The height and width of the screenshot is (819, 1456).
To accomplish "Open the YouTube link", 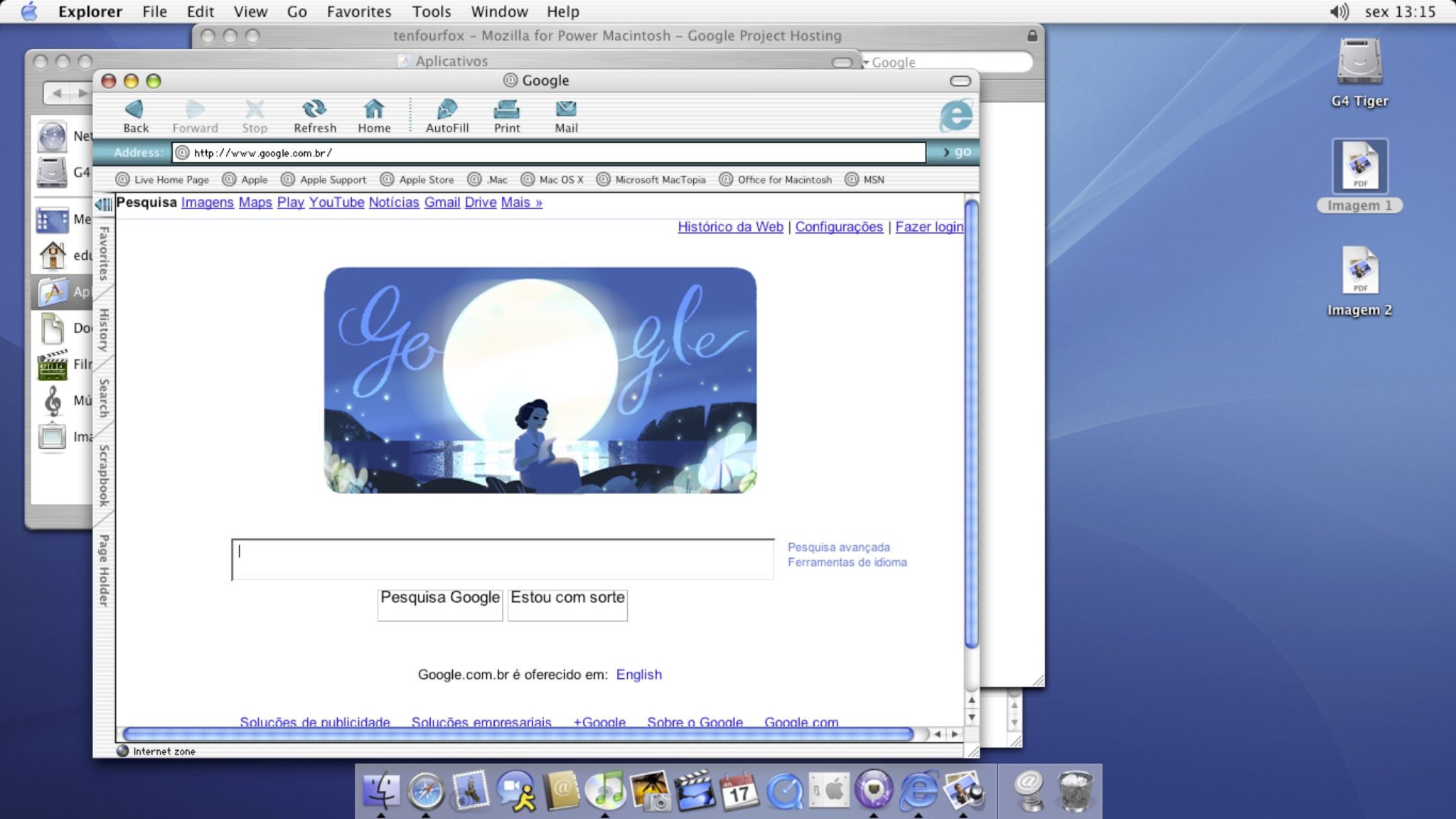I will (x=336, y=203).
